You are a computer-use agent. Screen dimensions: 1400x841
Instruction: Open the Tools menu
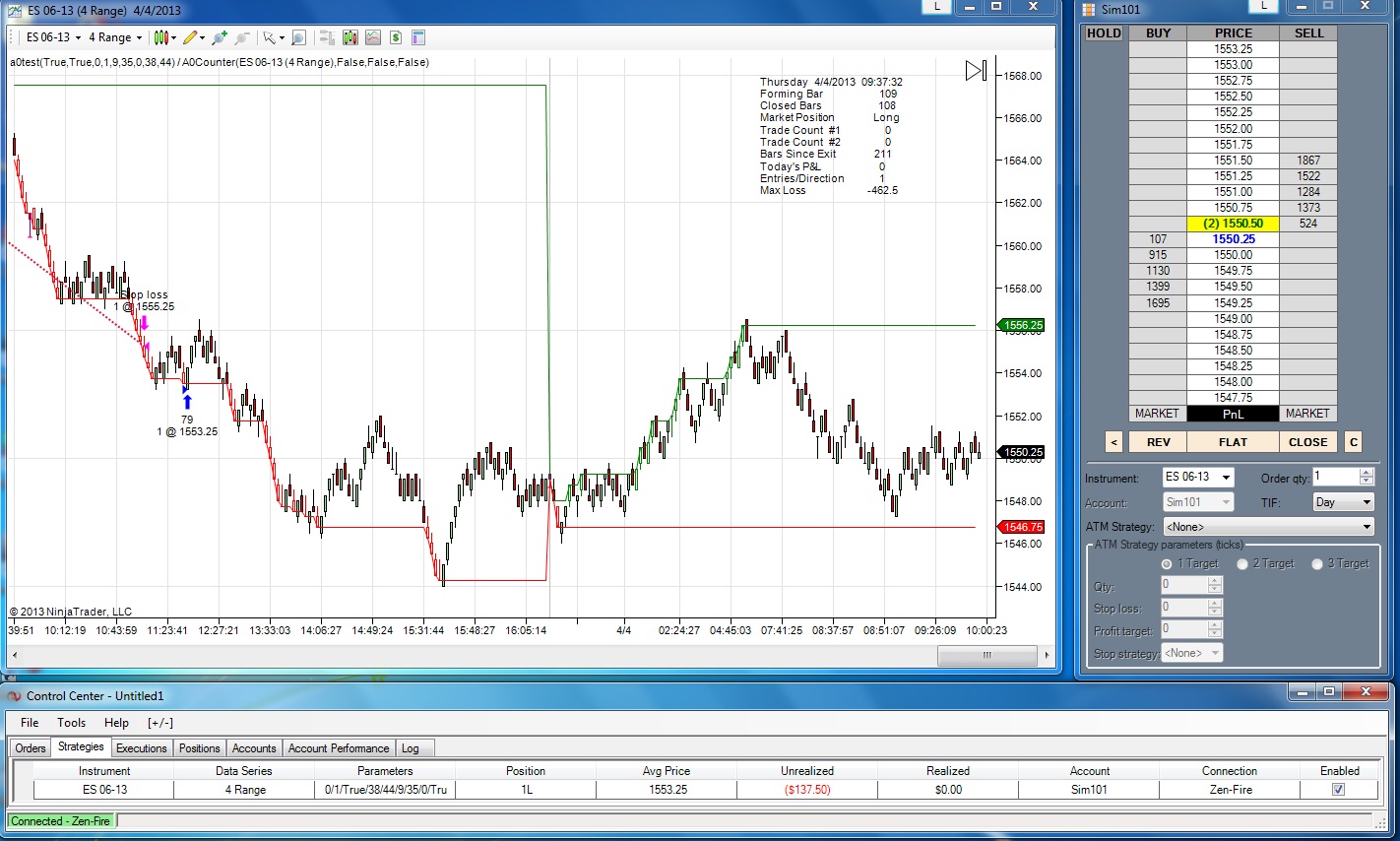point(71,723)
